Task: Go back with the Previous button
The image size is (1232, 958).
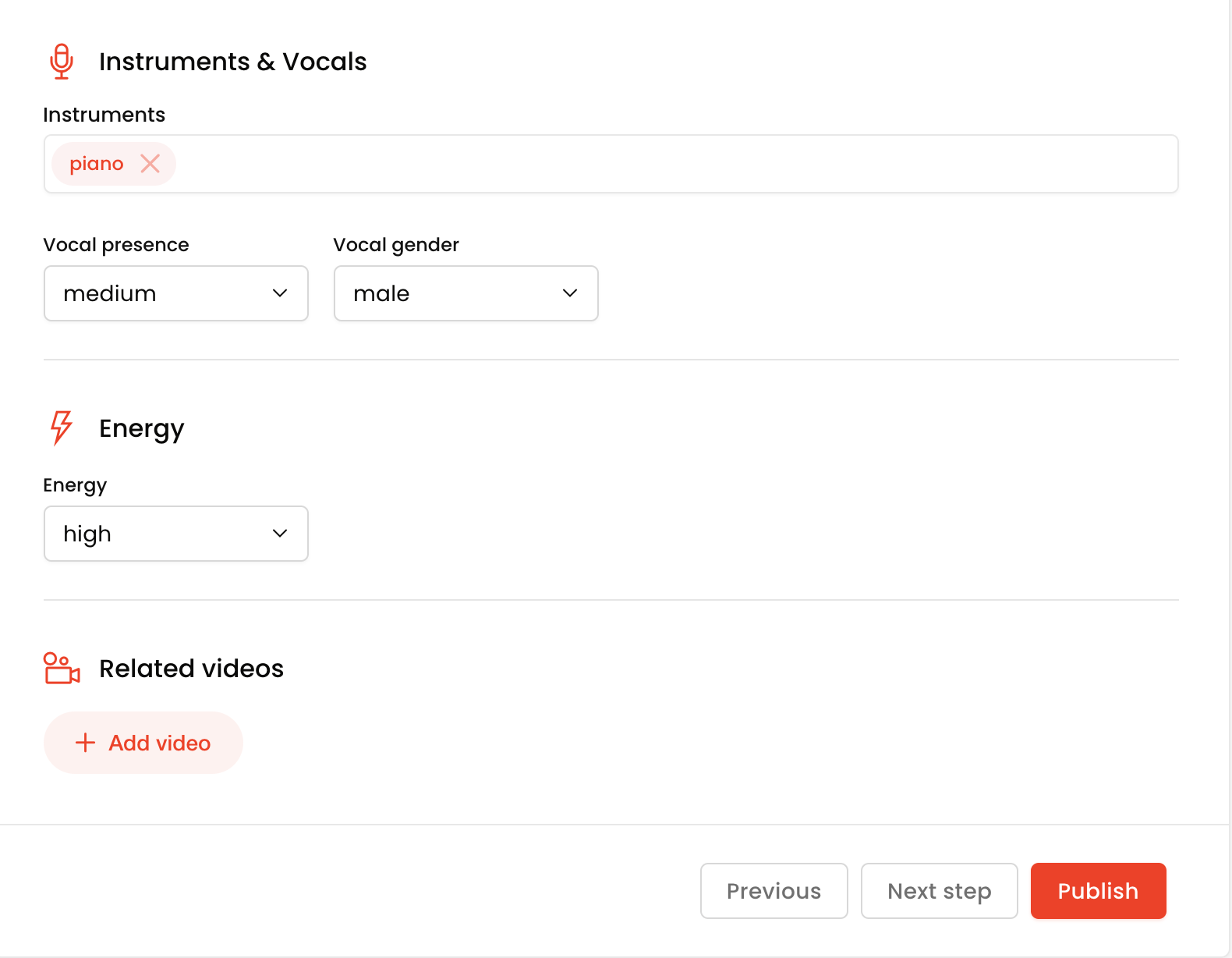Action: [x=774, y=891]
